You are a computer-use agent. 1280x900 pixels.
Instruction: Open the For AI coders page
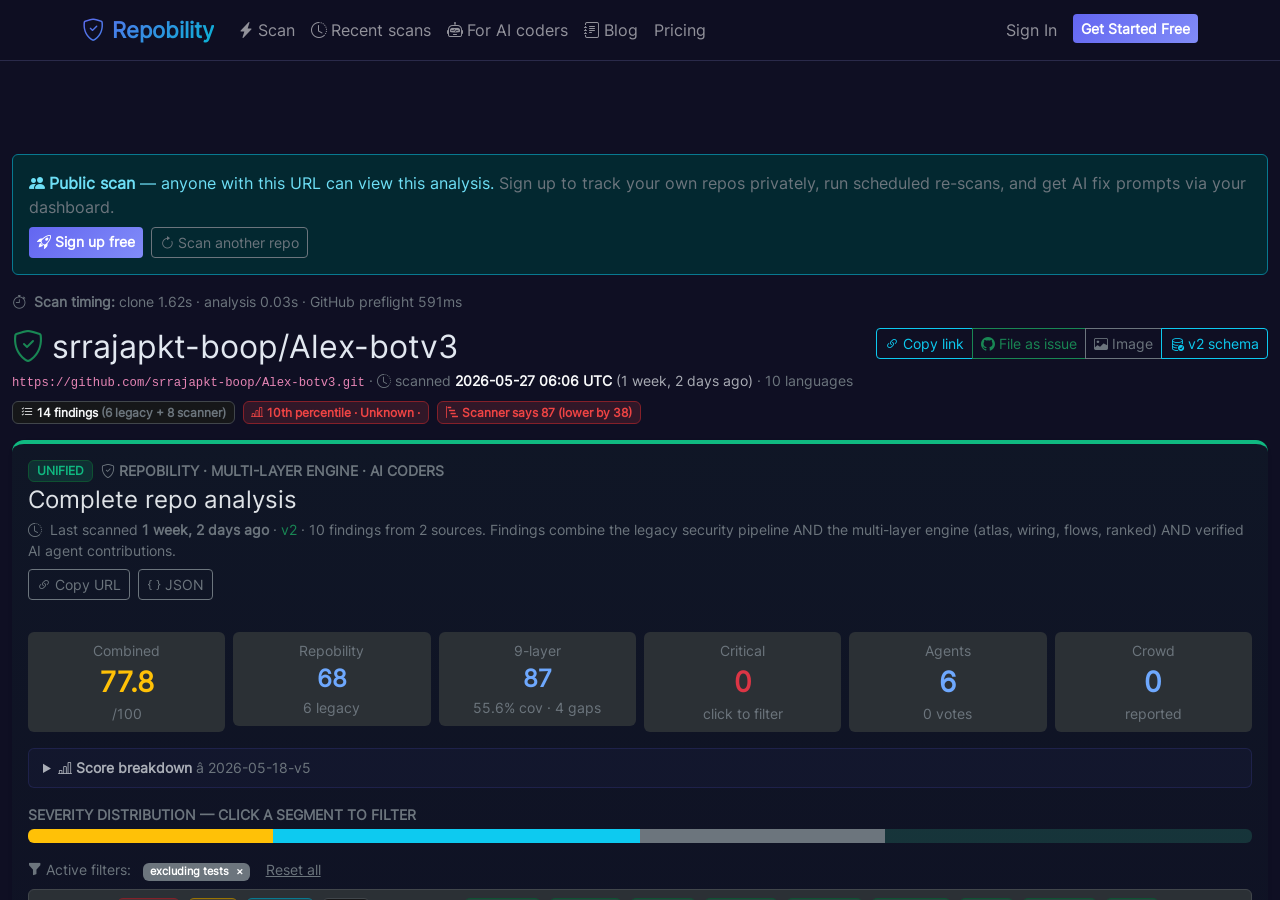[x=508, y=30]
